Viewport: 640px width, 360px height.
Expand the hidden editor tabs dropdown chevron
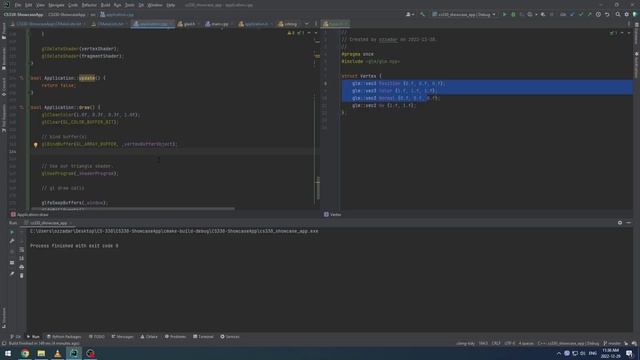(307, 24)
